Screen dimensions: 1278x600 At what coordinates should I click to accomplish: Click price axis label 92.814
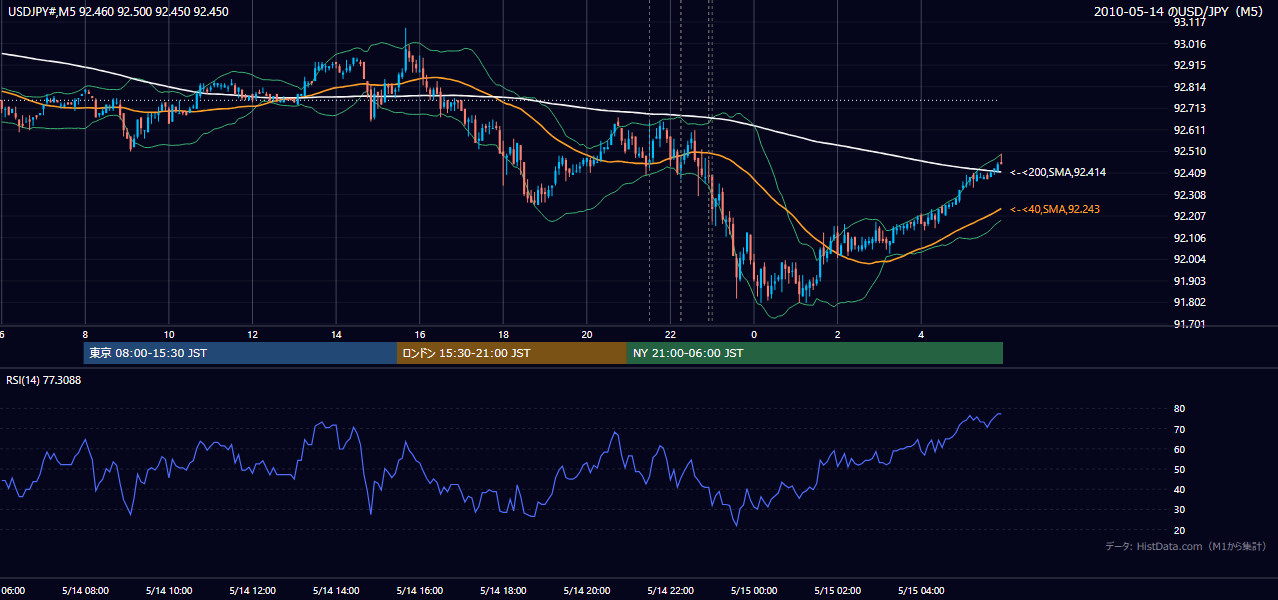coord(1189,87)
